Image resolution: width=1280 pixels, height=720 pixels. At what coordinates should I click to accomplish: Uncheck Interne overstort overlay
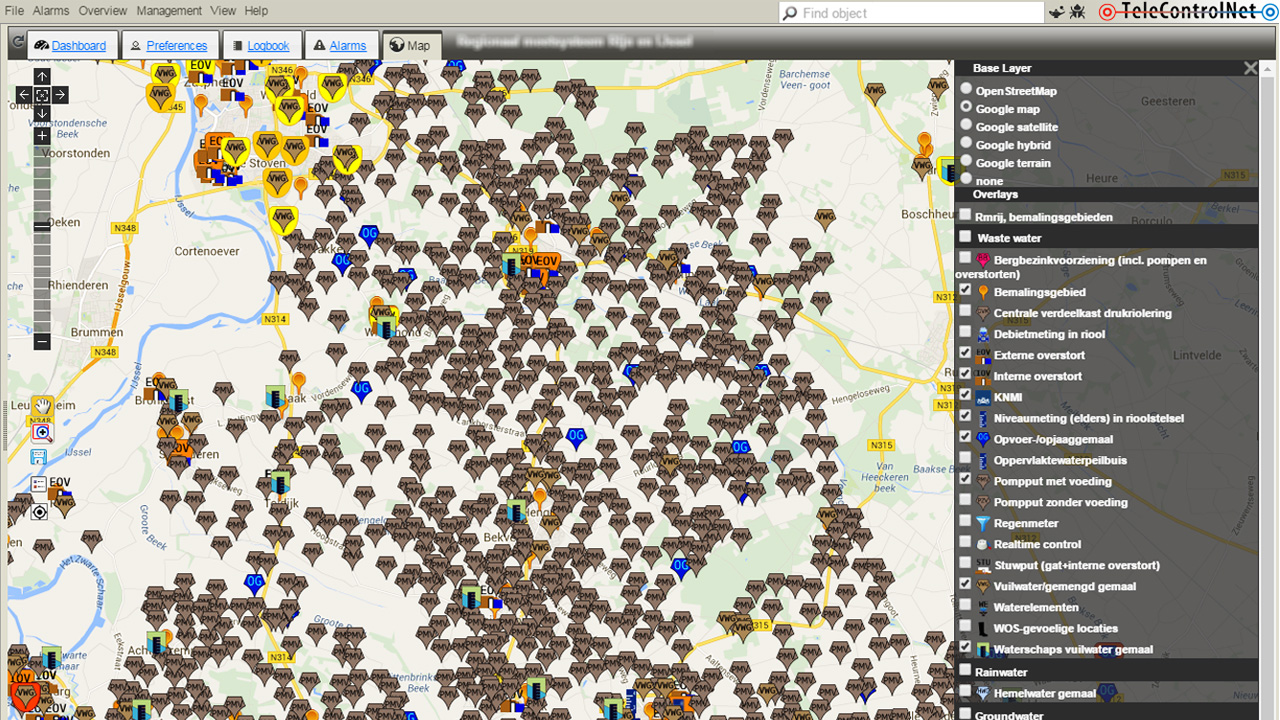click(965, 374)
